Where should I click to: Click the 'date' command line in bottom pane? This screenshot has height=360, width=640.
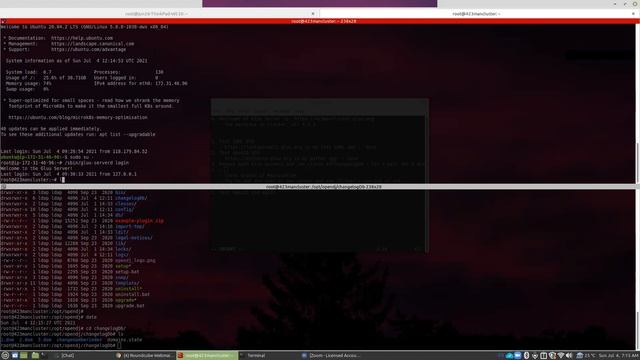point(49,317)
